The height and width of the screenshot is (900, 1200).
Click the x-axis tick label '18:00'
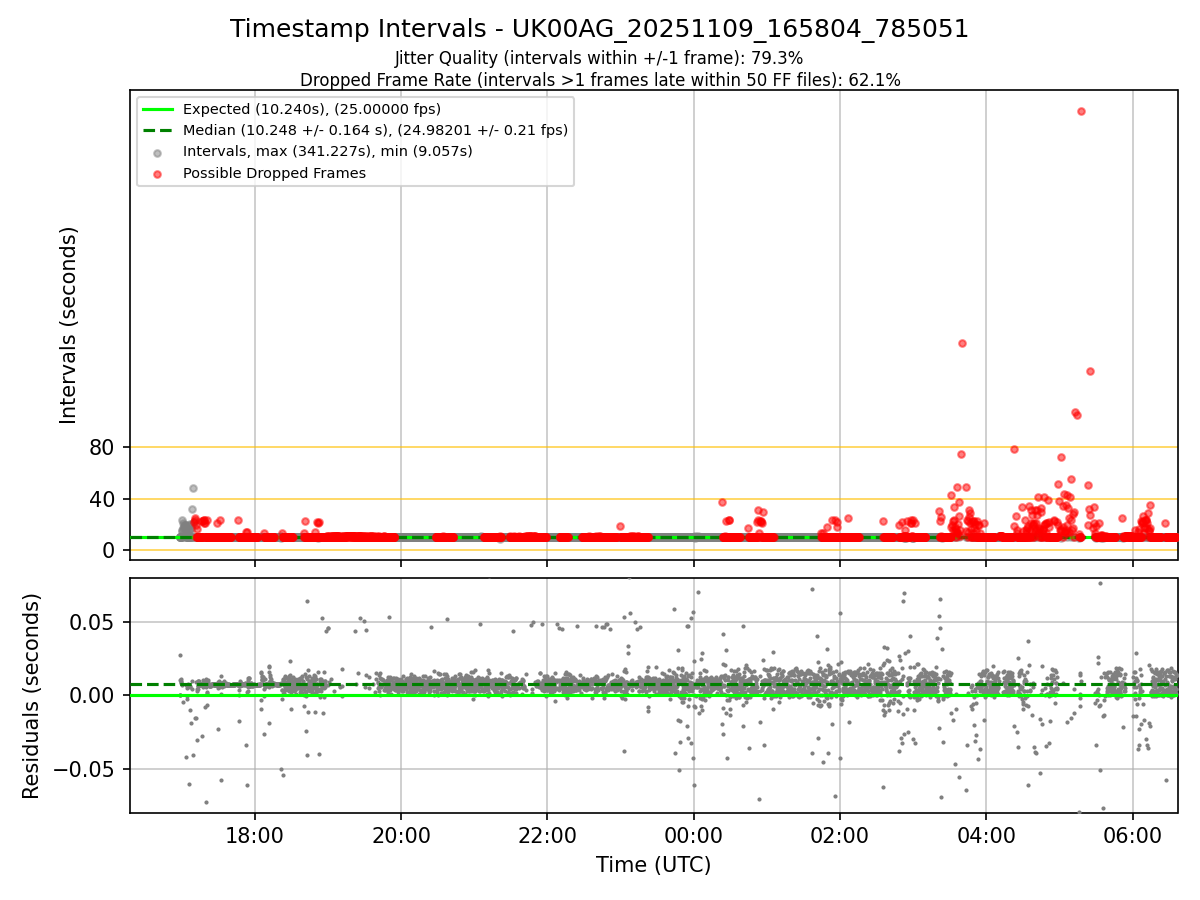[255, 834]
